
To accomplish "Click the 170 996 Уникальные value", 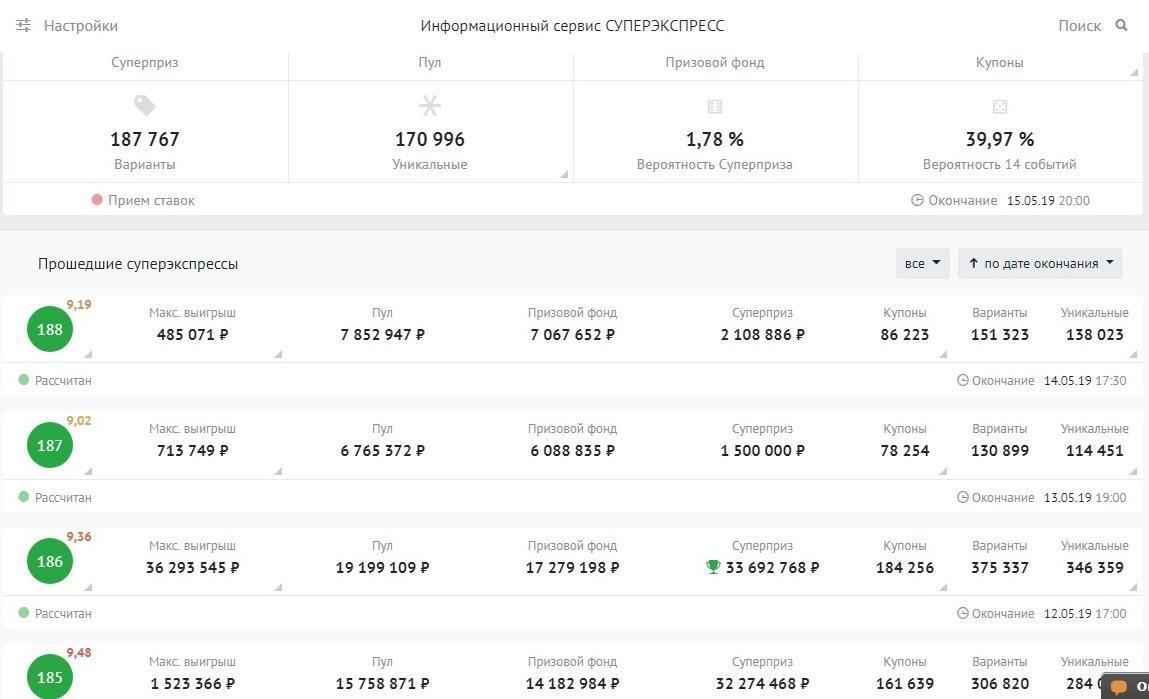I will click(x=429, y=139).
